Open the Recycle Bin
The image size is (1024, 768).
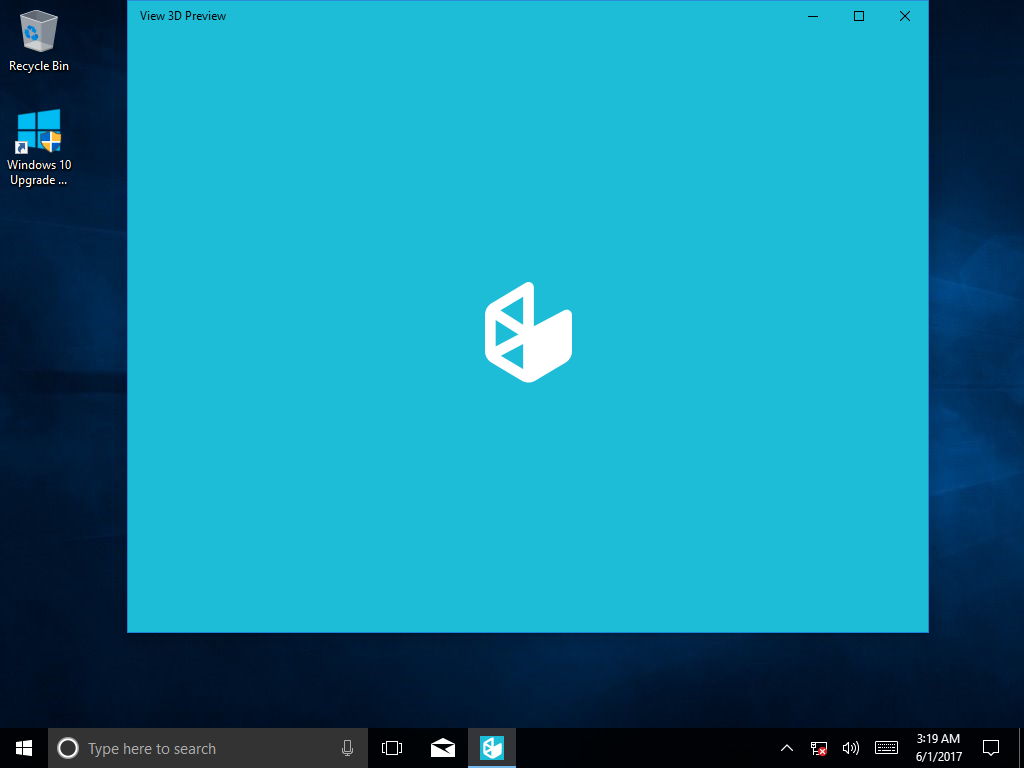(x=38, y=35)
